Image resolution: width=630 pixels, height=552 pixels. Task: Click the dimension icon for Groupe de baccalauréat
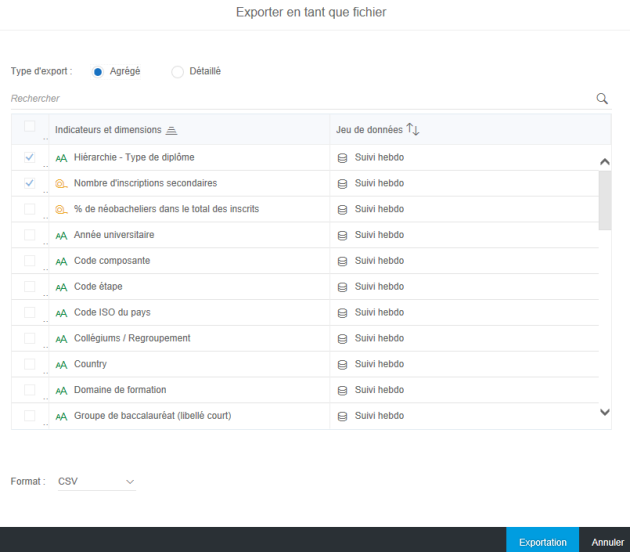61,416
